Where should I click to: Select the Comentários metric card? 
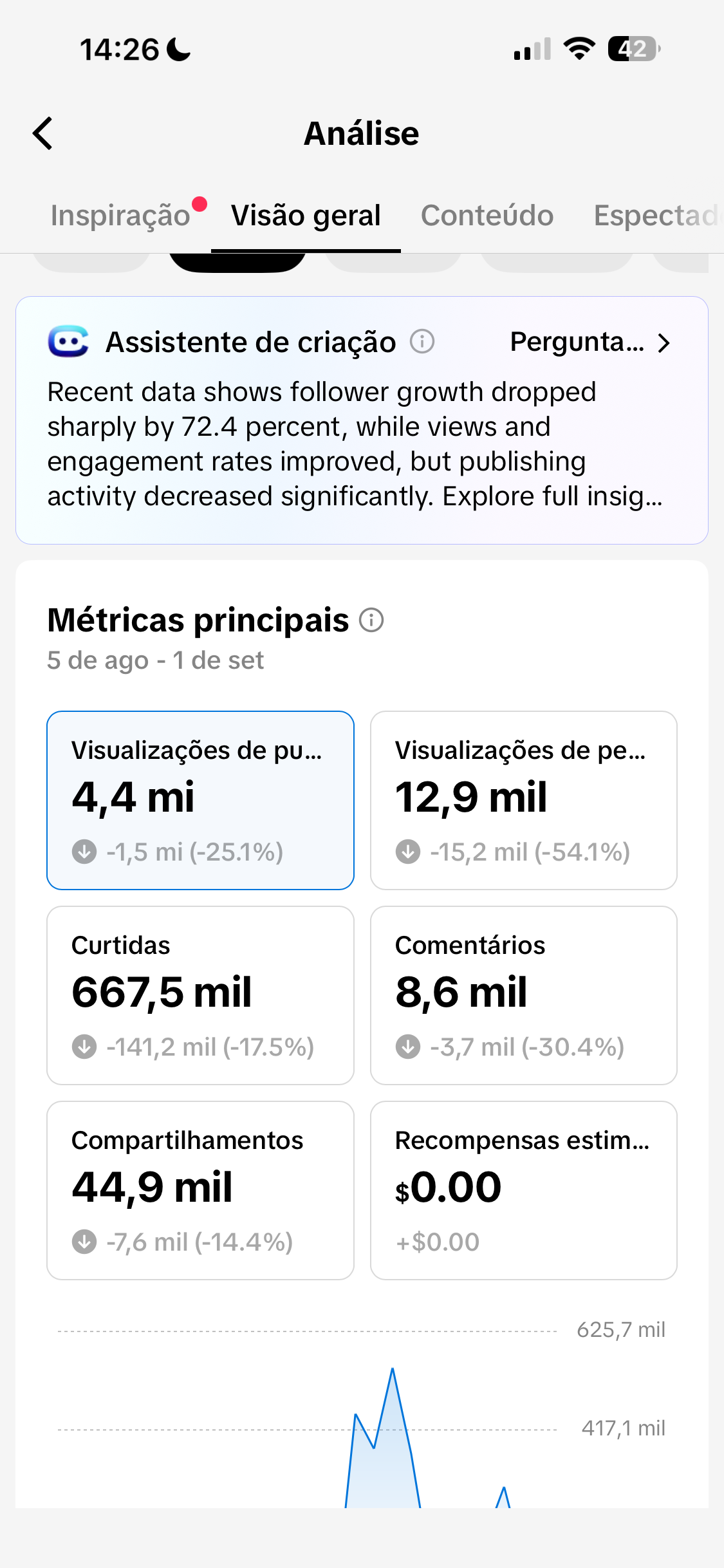click(524, 995)
